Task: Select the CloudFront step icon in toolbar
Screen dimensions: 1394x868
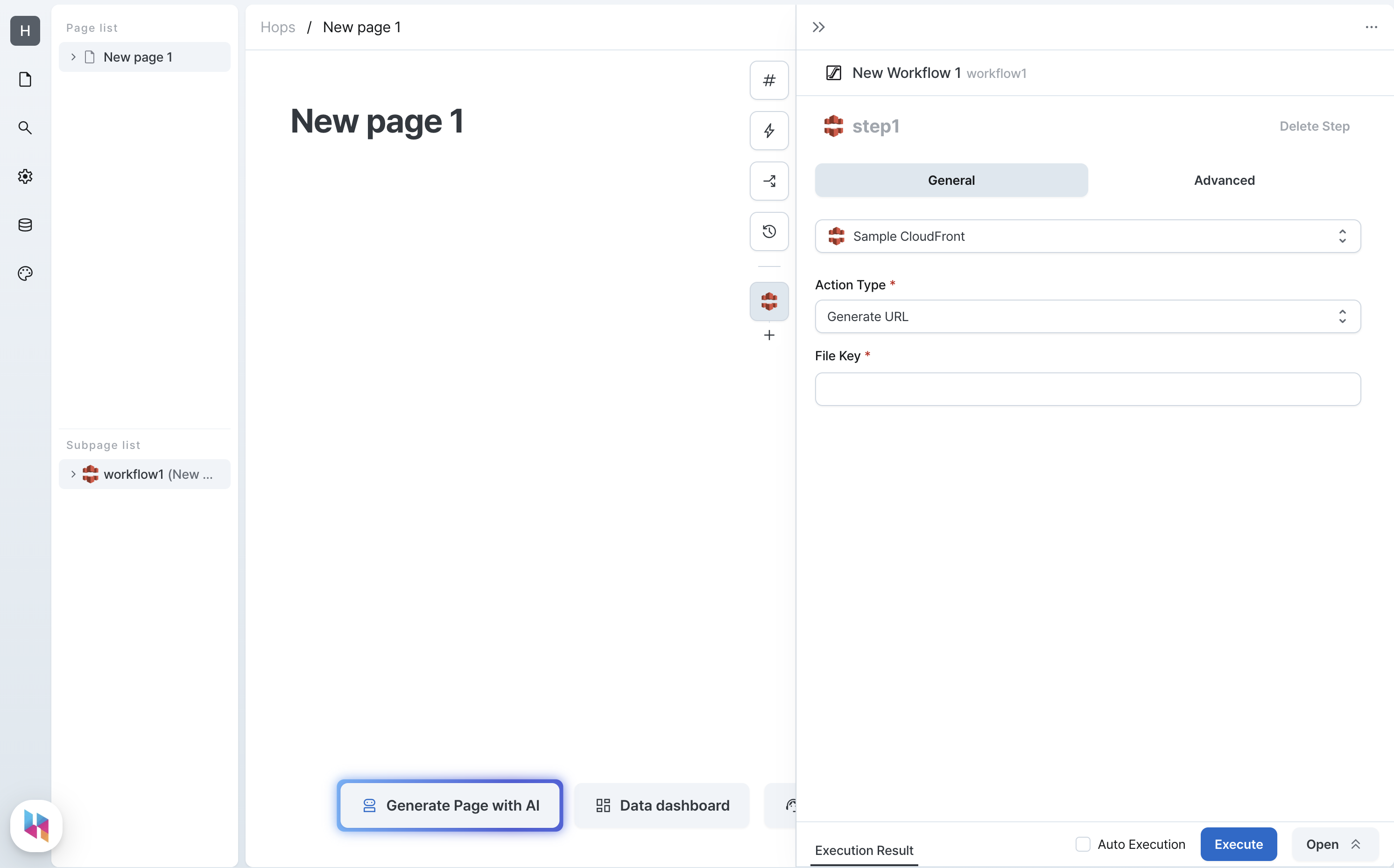Action: tap(769, 301)
